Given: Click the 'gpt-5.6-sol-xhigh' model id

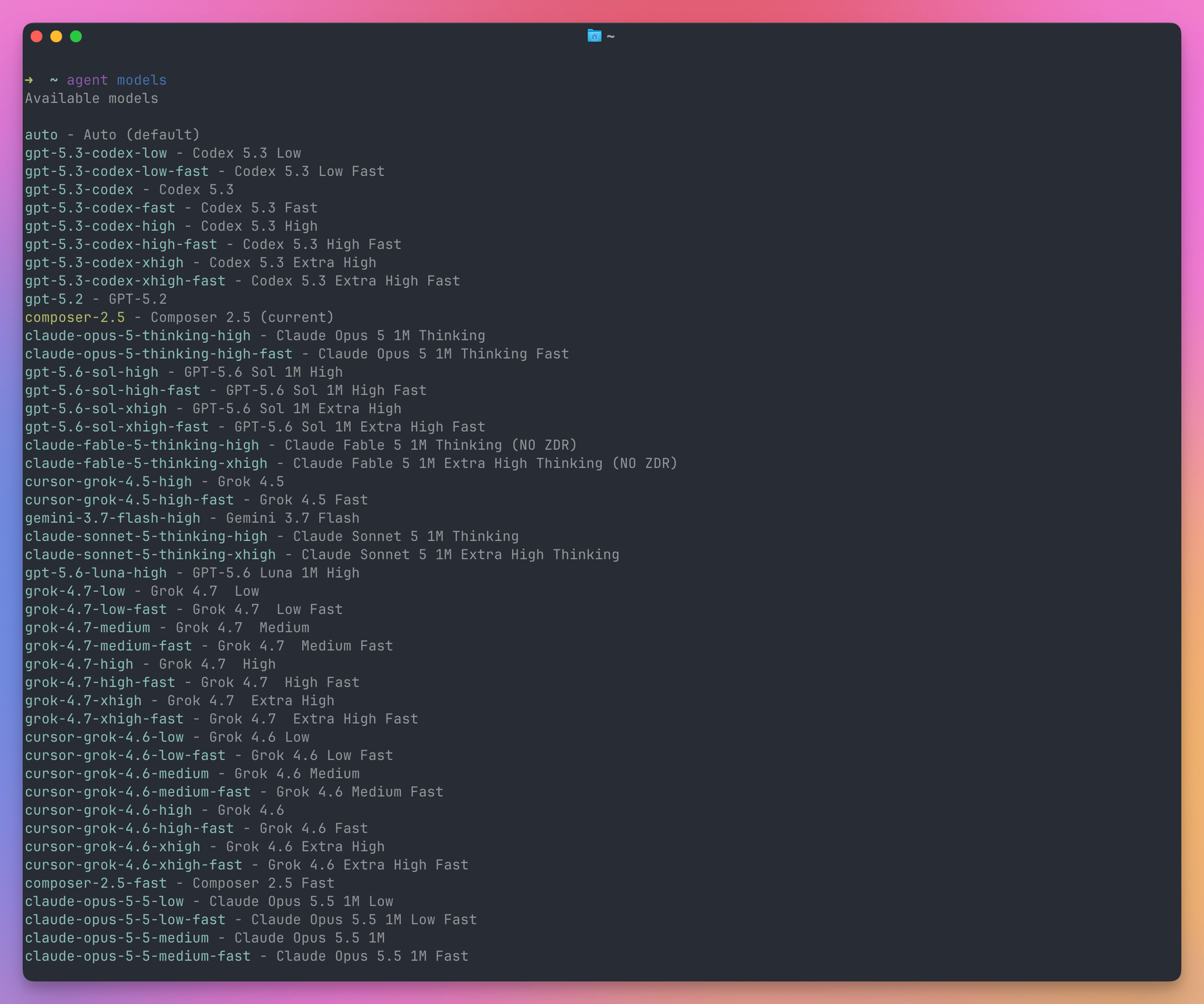Looking at the screenshot, I should click(96, 409).
